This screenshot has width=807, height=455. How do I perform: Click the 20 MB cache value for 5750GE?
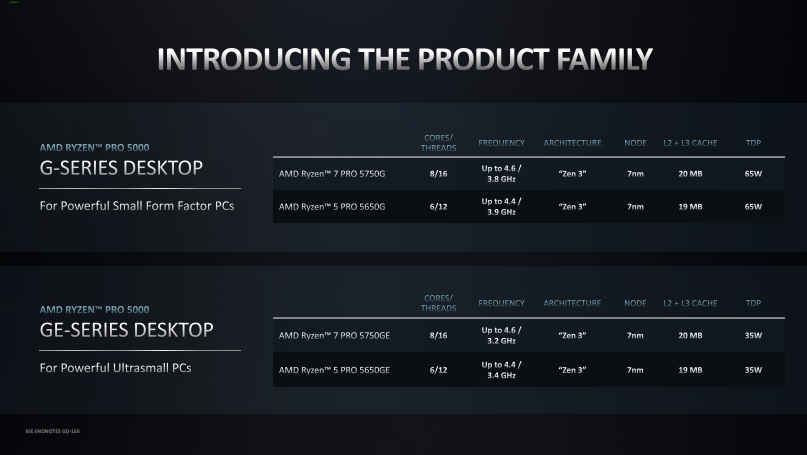pyautogui.click(x=690, y=336)
